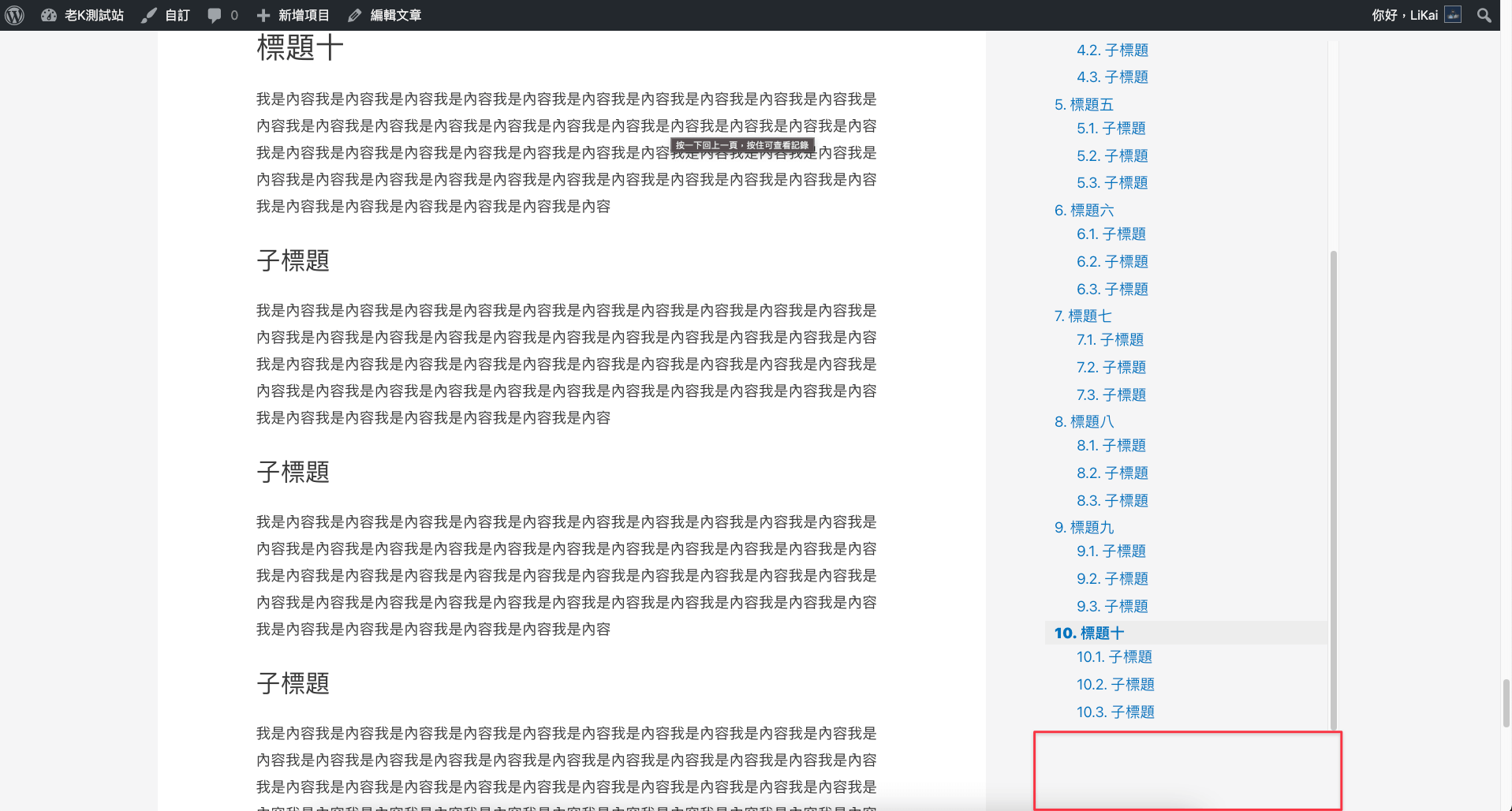This screenshot has height=811, width=1512.
Task: Open 6.1. 子標題 in contents
Action: (1111, 234)
